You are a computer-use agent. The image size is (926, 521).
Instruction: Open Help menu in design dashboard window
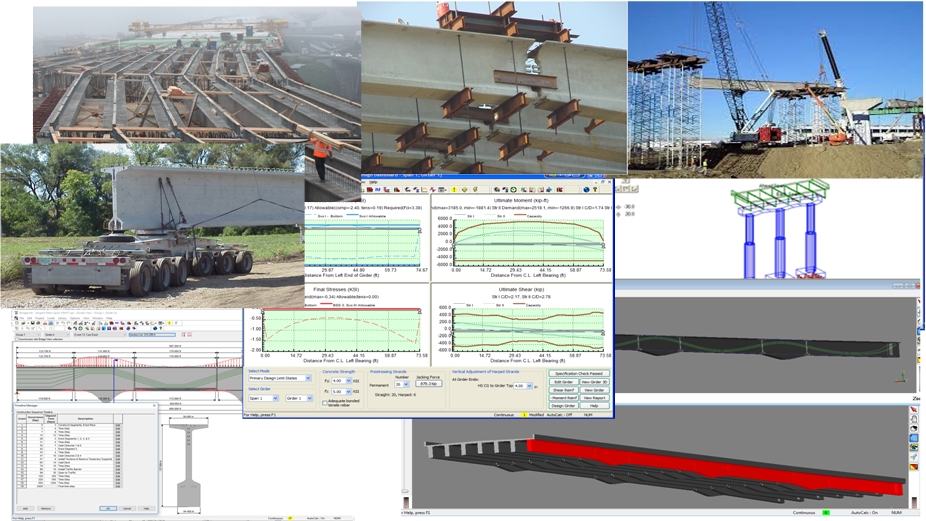(373, 183)
